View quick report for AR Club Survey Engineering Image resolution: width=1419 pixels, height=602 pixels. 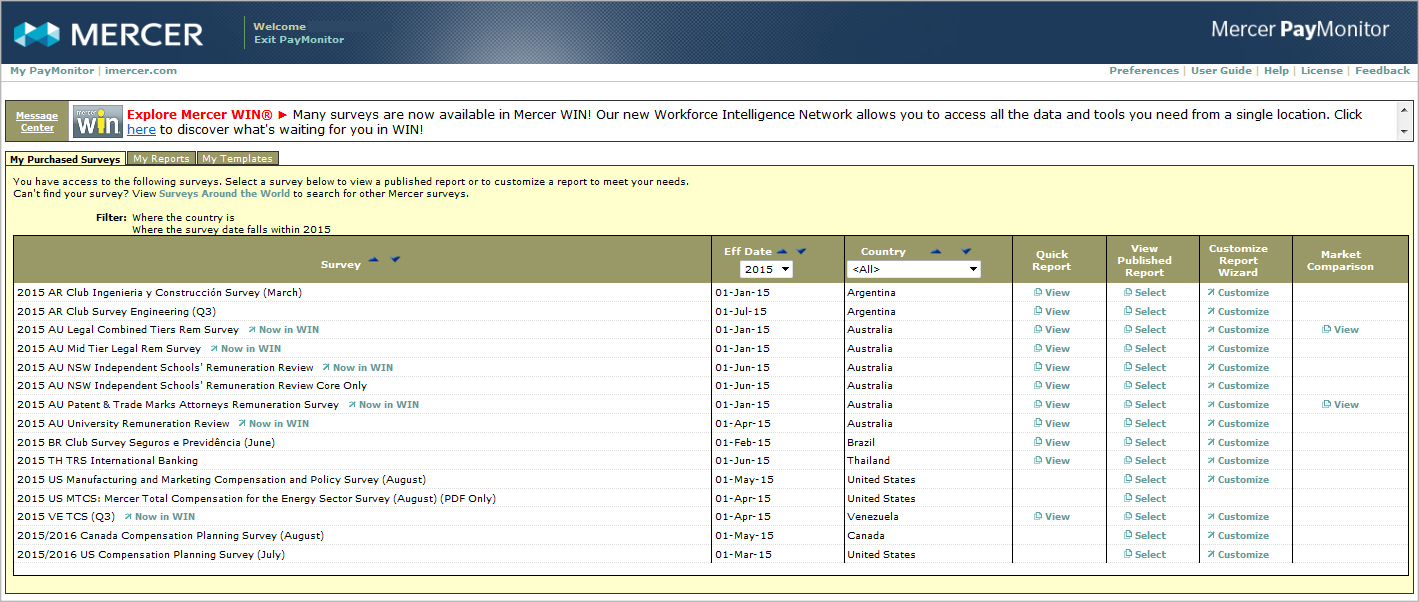[1052, 312]
